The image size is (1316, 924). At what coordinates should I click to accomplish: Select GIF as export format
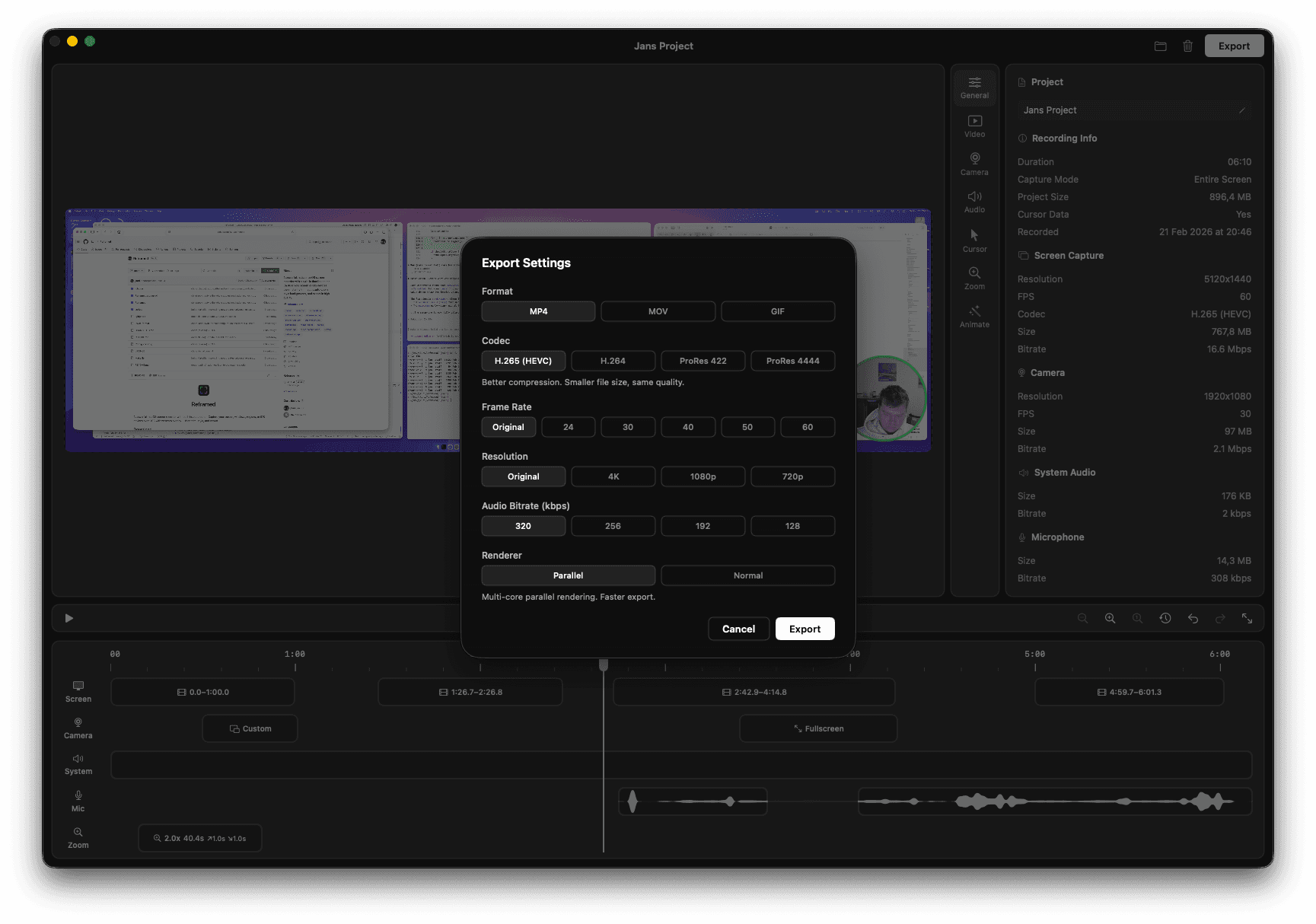[x=777, y=311]
